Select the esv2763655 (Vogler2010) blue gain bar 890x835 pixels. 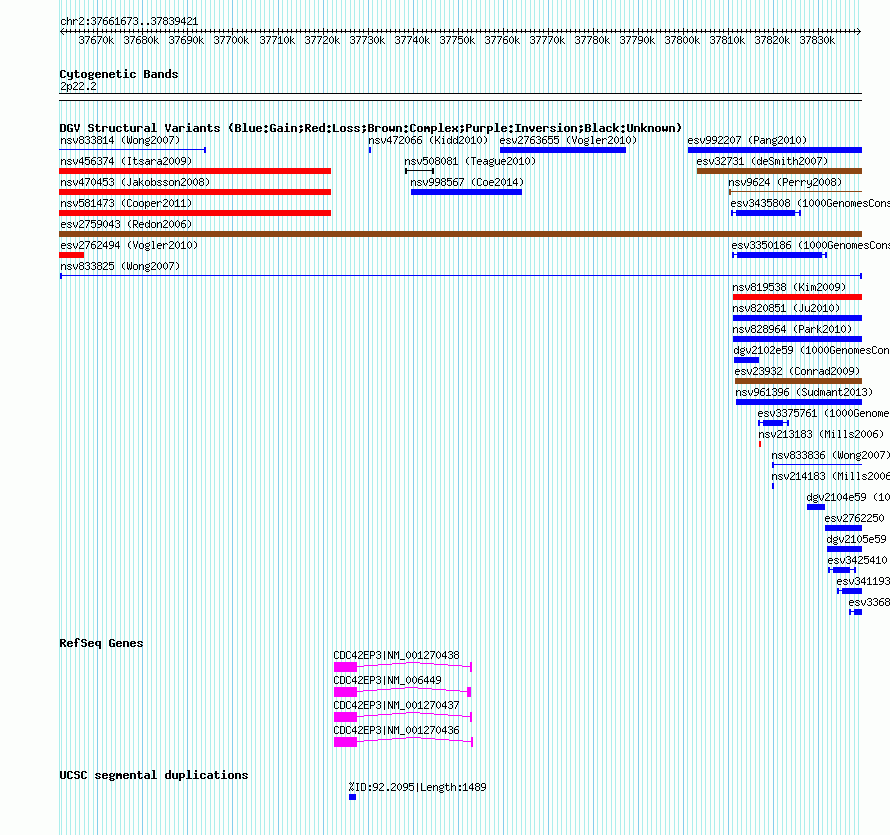tap(563, 150)
